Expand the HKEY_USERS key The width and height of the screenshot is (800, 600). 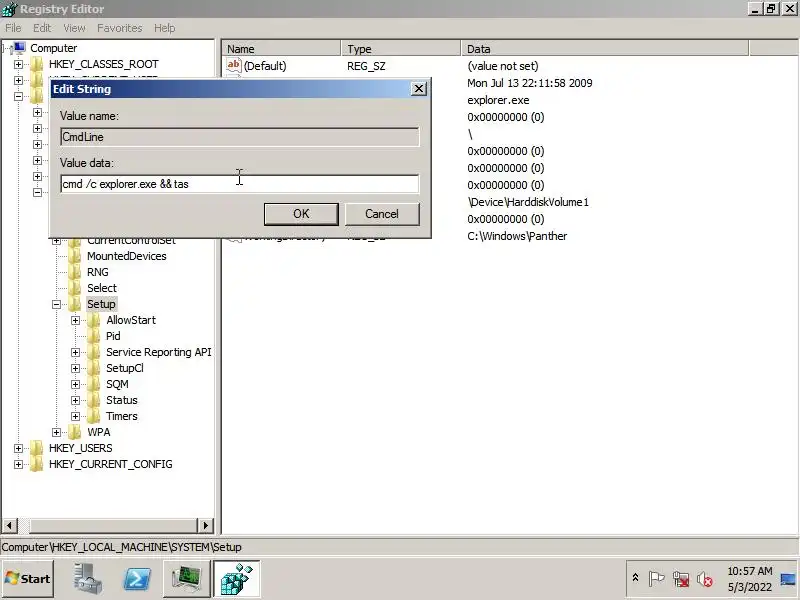click(18, 448)
